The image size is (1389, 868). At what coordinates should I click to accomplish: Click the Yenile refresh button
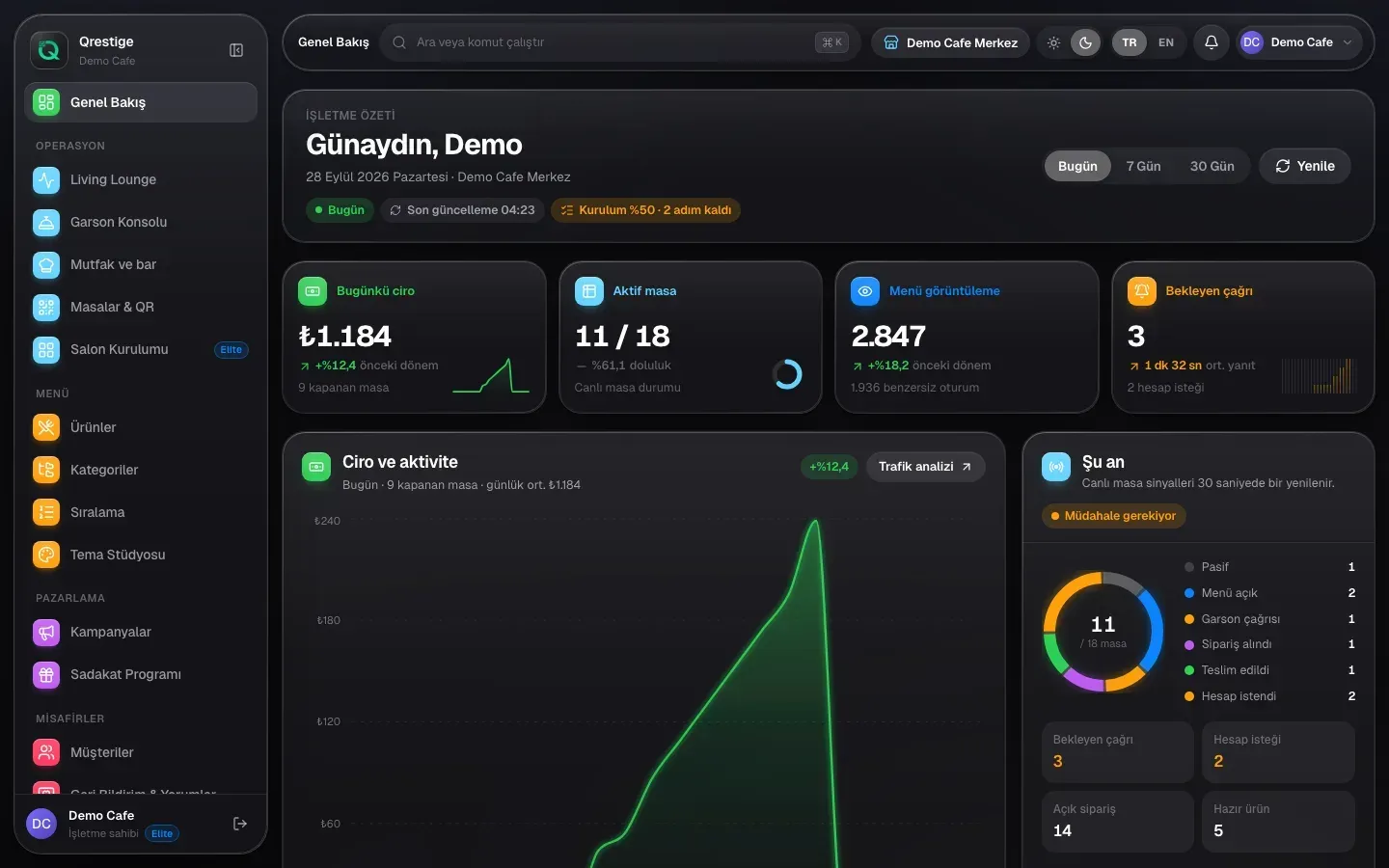[1305, 166]
